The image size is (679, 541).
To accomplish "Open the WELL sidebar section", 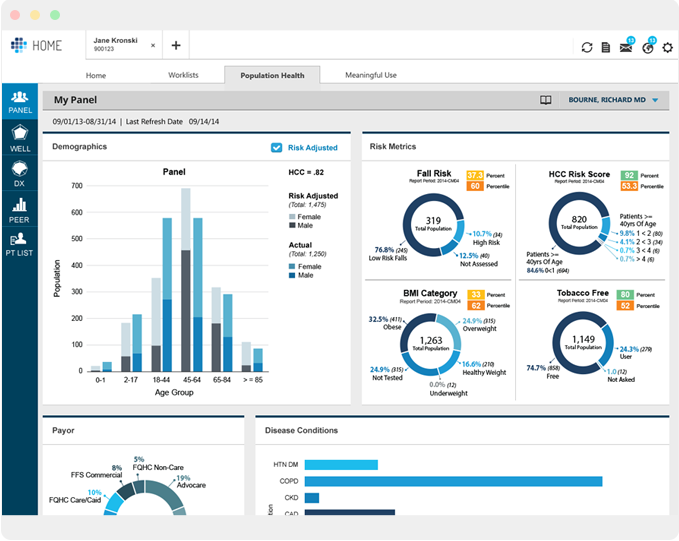I will coord(19,138).
